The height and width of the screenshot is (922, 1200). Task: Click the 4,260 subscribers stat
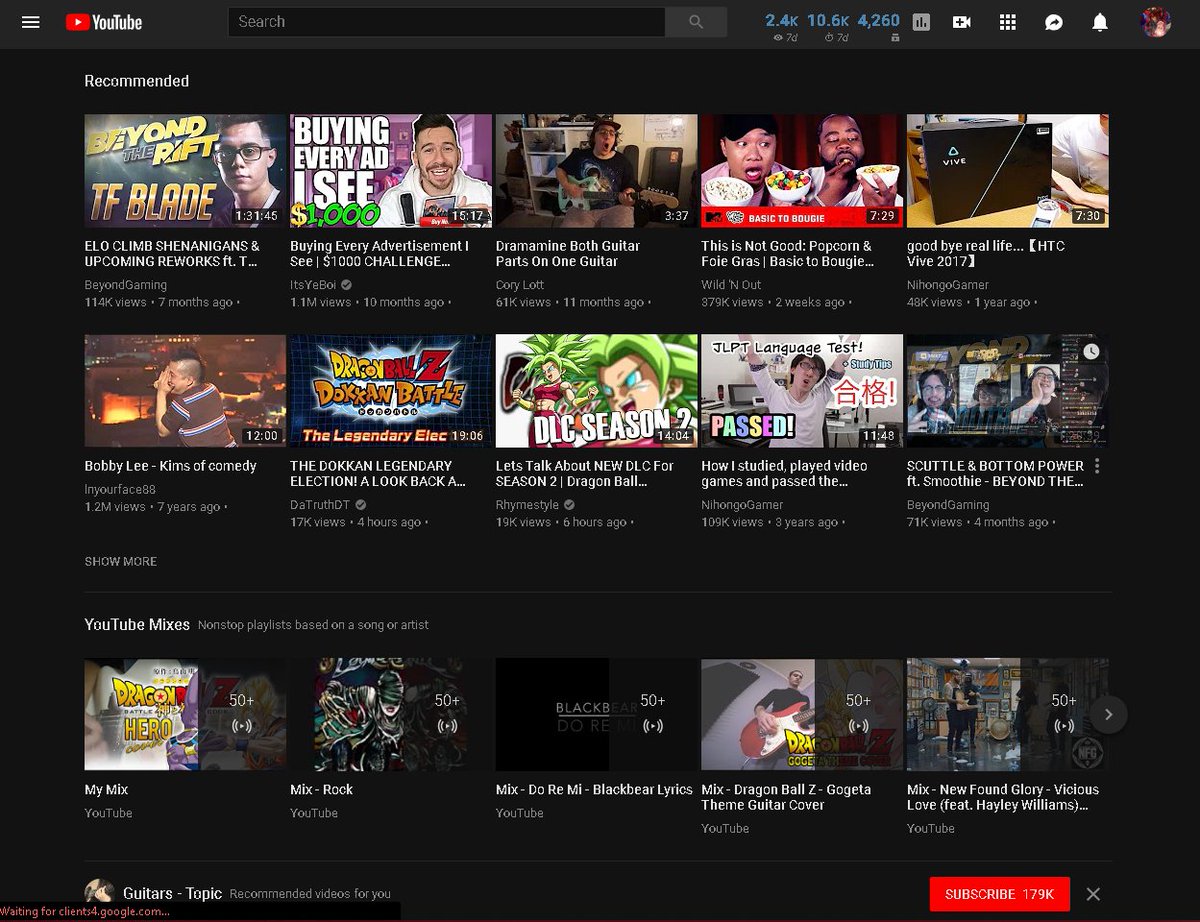(879, 27)
